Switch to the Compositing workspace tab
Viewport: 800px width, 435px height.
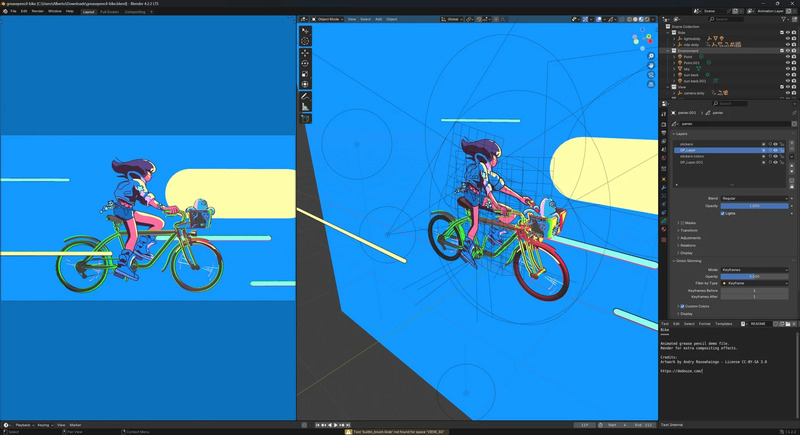point(133,11)
